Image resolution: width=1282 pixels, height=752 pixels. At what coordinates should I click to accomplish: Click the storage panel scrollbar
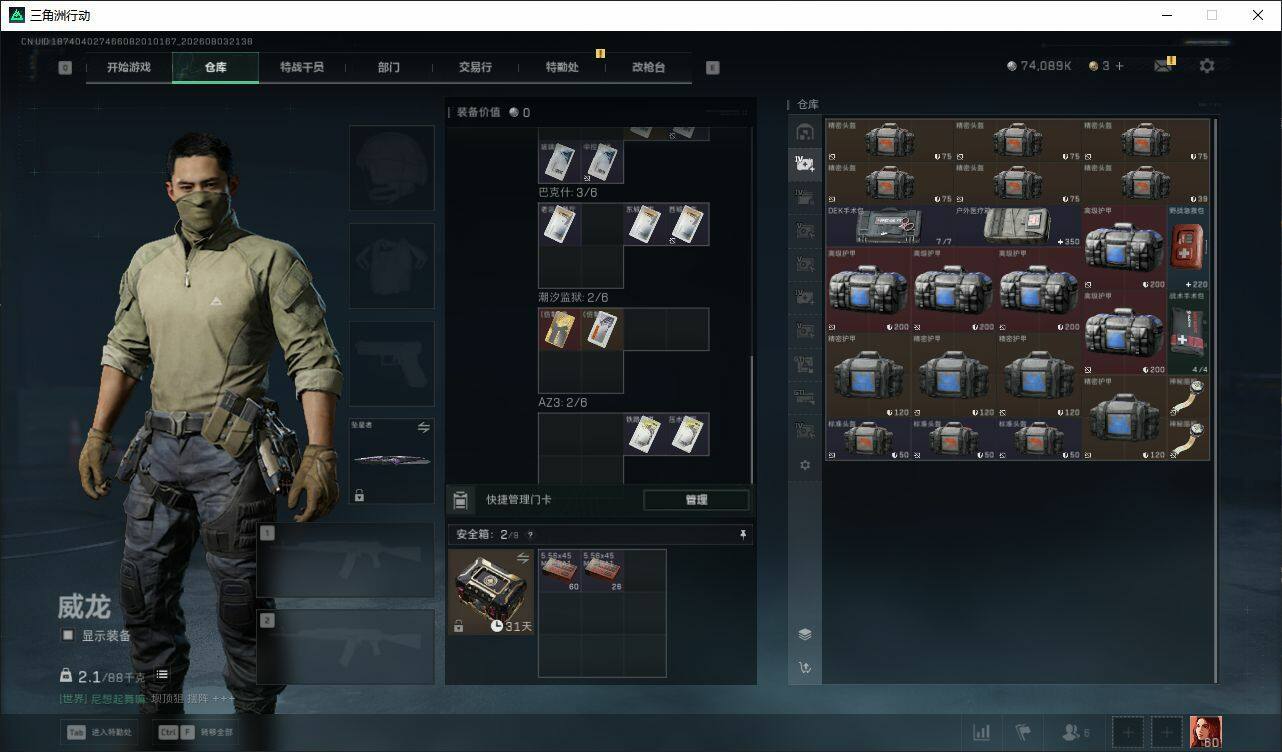click(1215, 400)
